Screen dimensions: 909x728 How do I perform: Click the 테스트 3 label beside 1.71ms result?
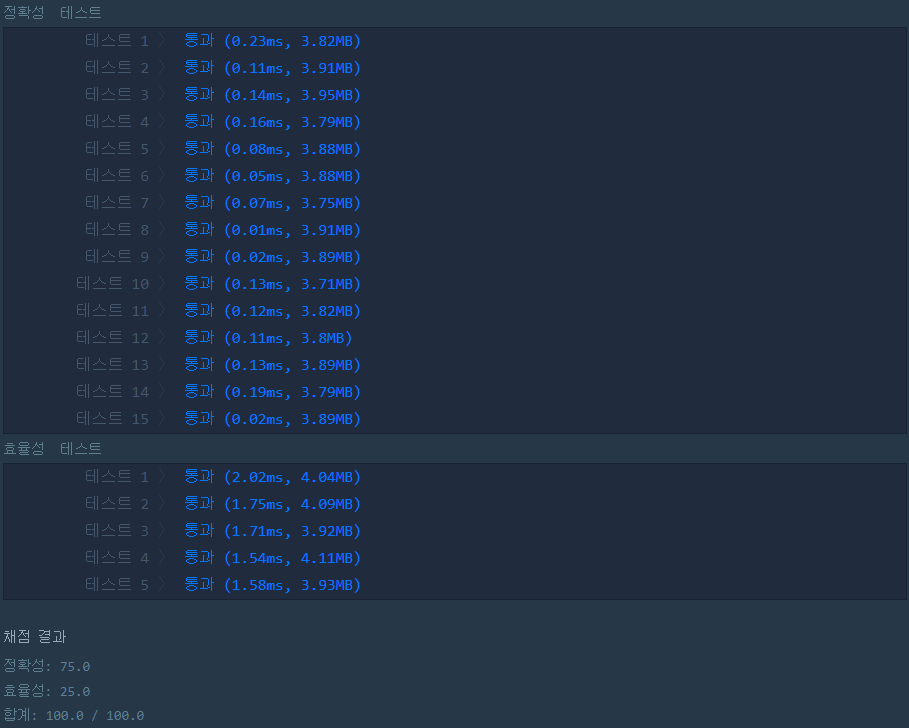tap(117, 531)
